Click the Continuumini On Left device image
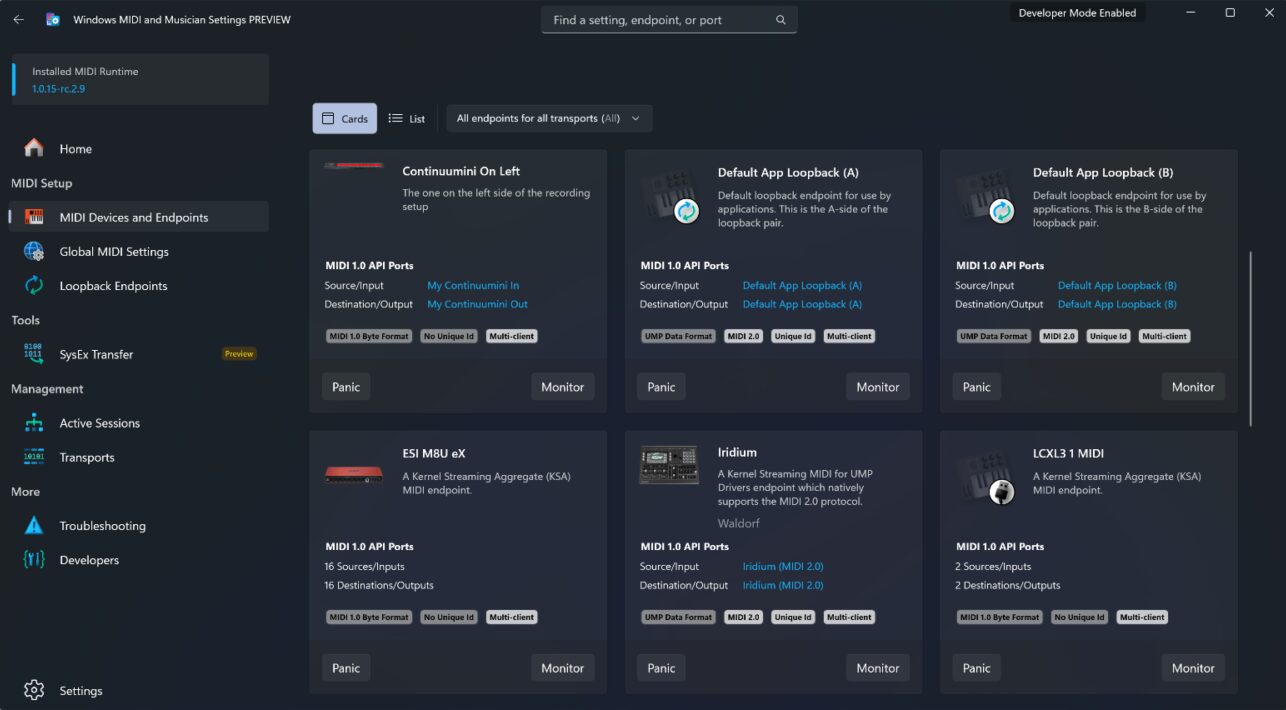 354,166
